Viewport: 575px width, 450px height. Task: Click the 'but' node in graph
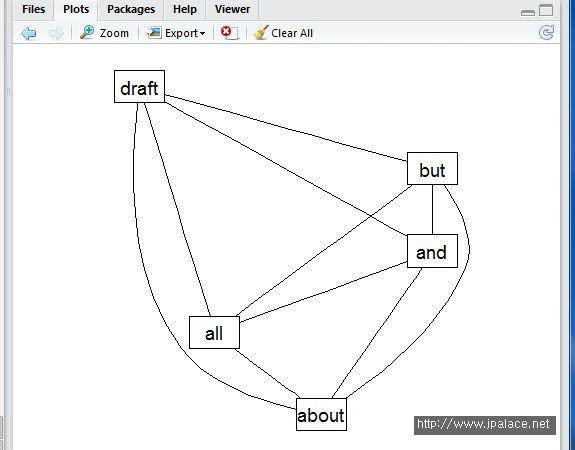pos(432,169)
